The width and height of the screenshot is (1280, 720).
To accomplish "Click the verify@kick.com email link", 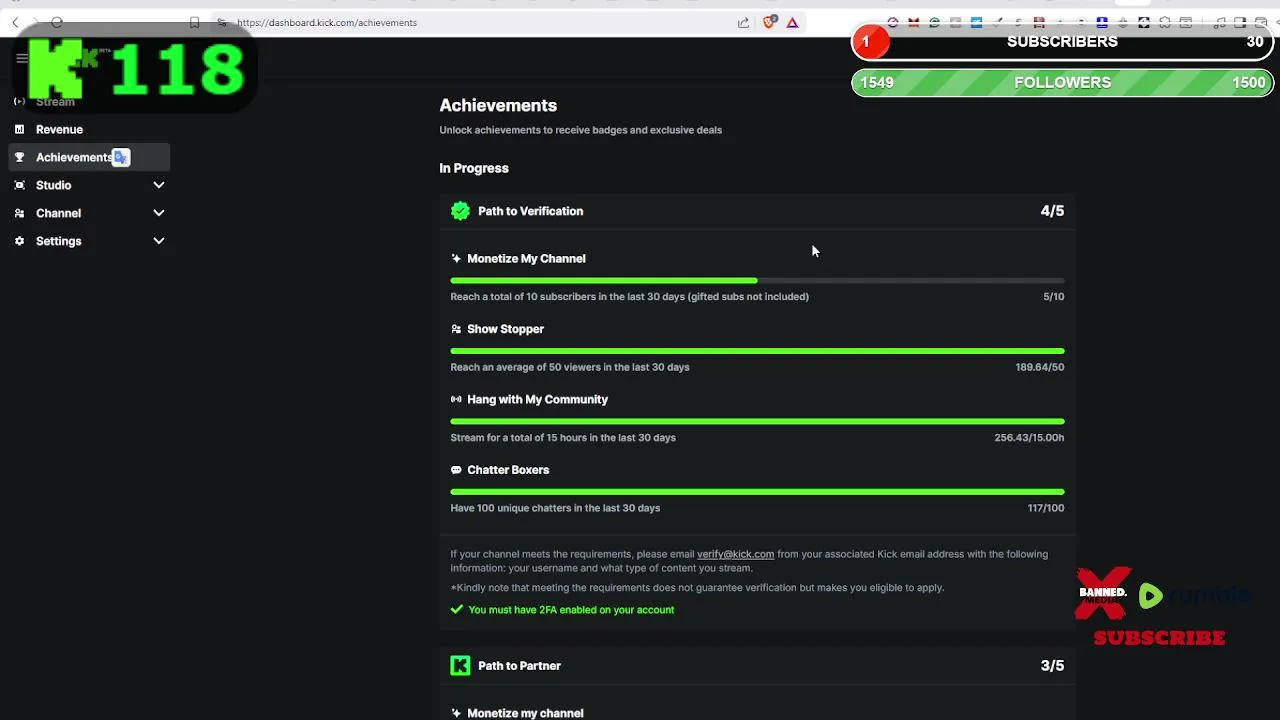I will click(x=735, y=554).
